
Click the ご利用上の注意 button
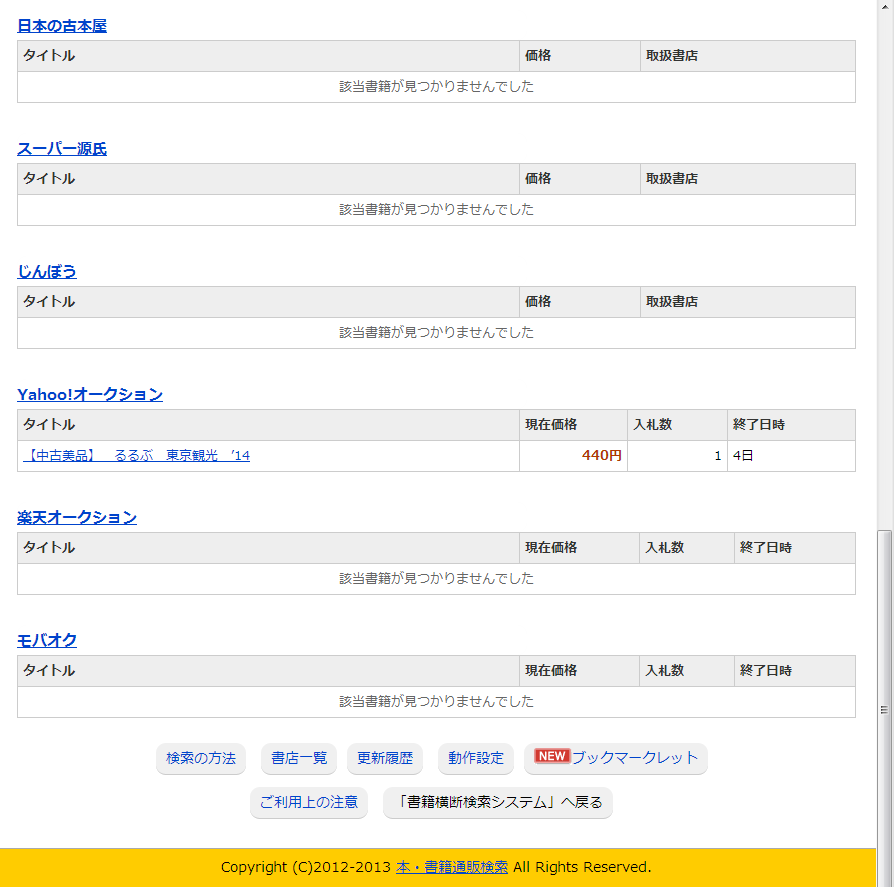pyautogui.click(x=308, y=802)
